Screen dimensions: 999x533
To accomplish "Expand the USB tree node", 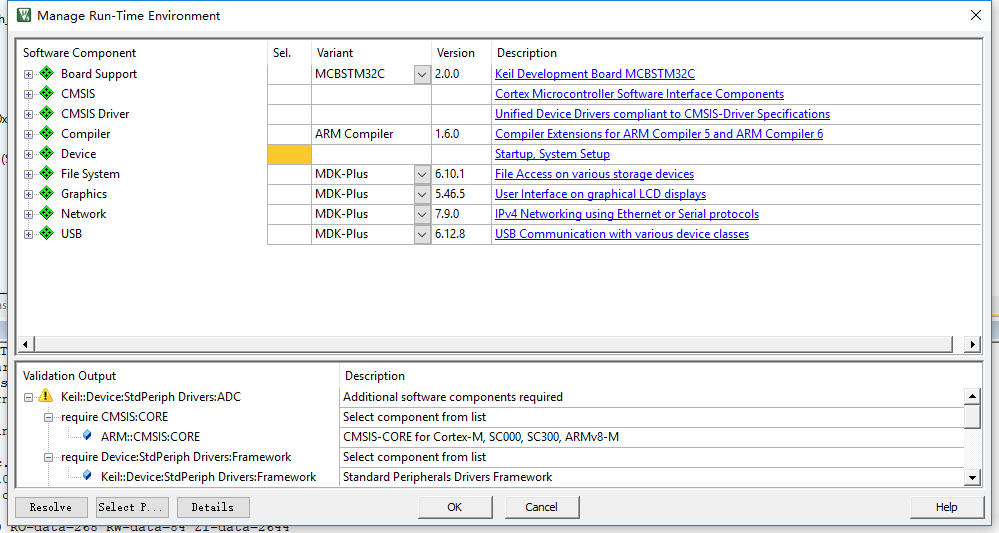I will click(x=28, y=234).
